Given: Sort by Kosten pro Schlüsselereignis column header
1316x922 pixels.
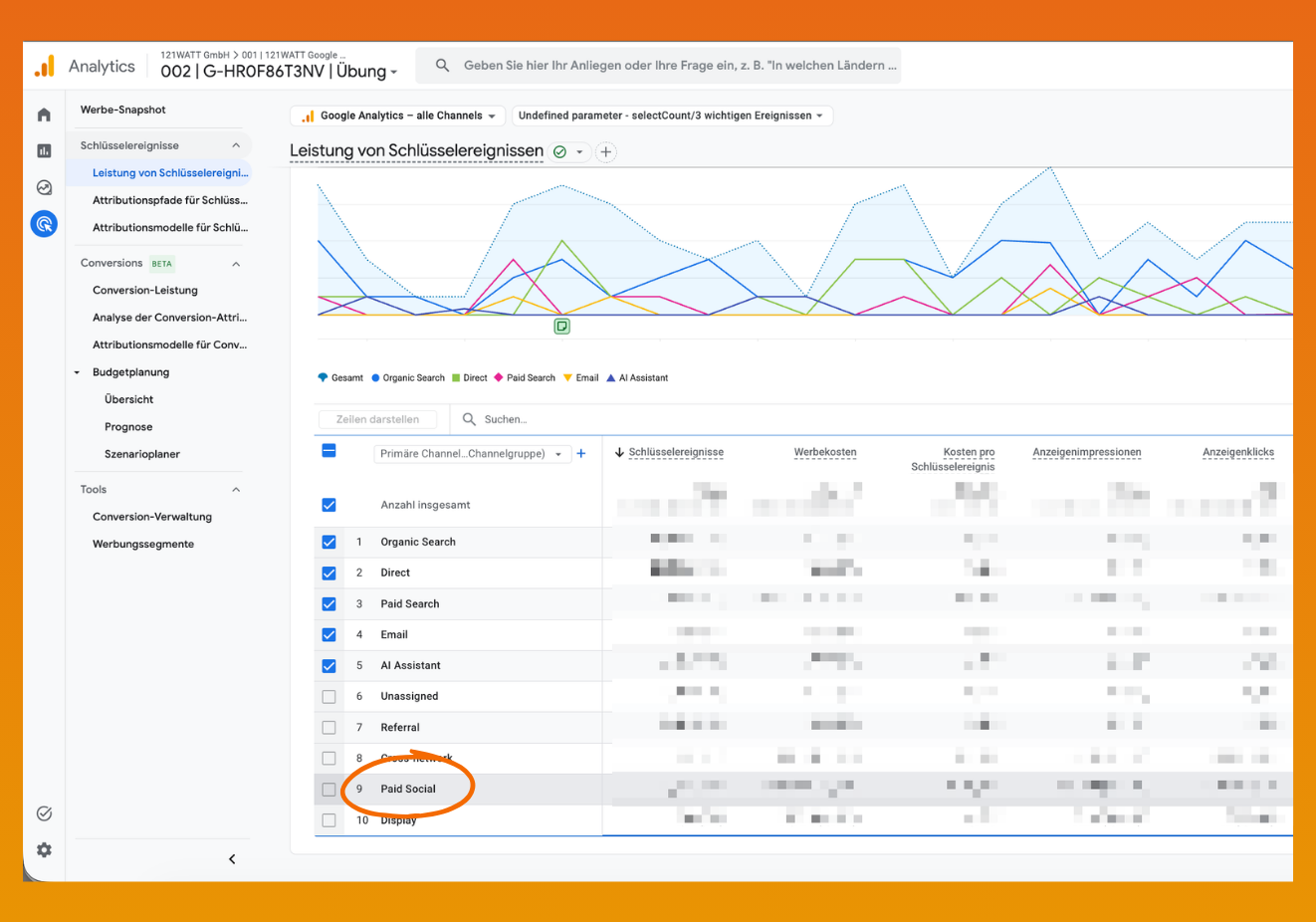Looking at the screenshot, I should (953, 459).
